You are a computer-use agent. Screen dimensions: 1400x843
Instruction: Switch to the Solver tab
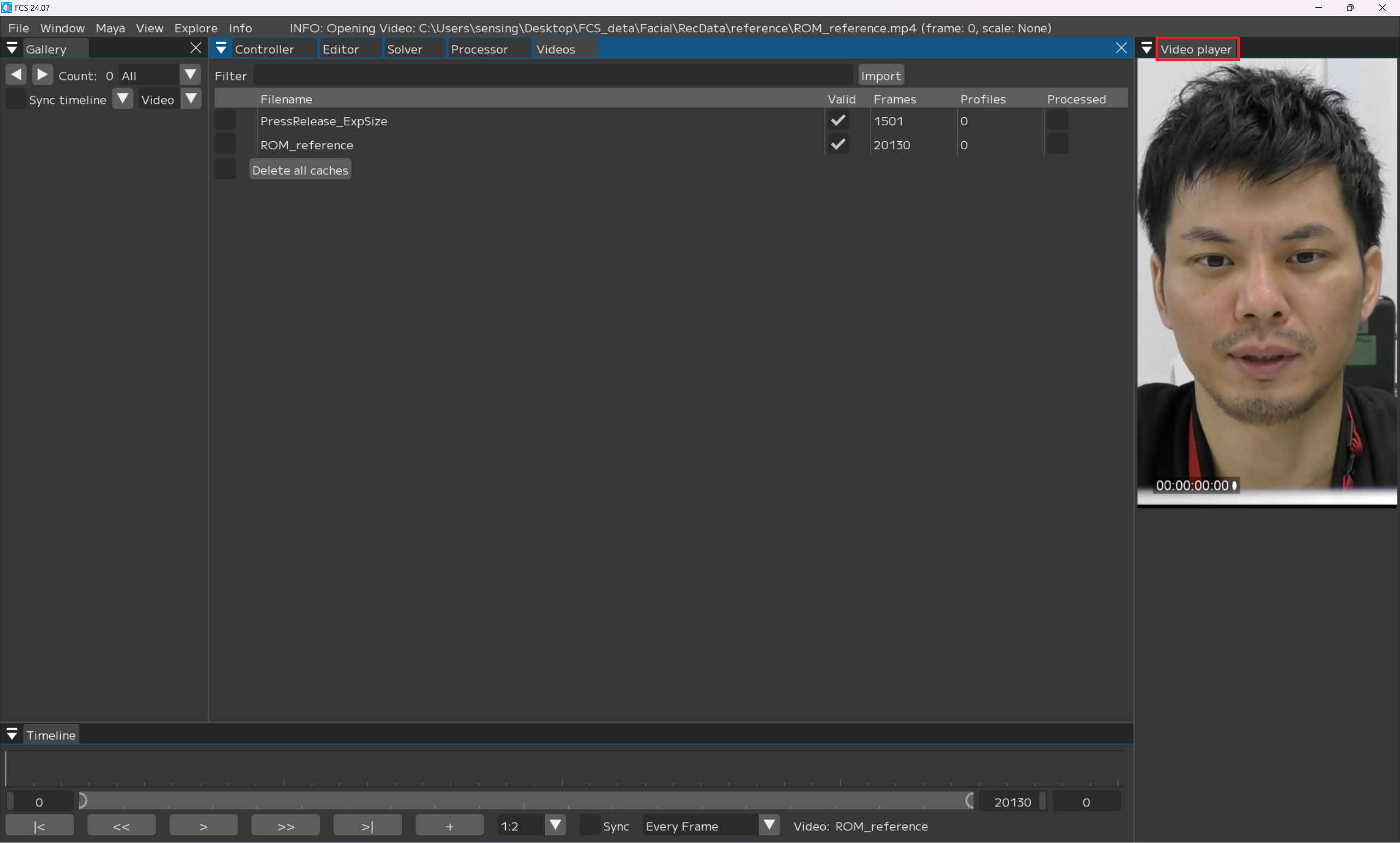(x=405, y=49)
